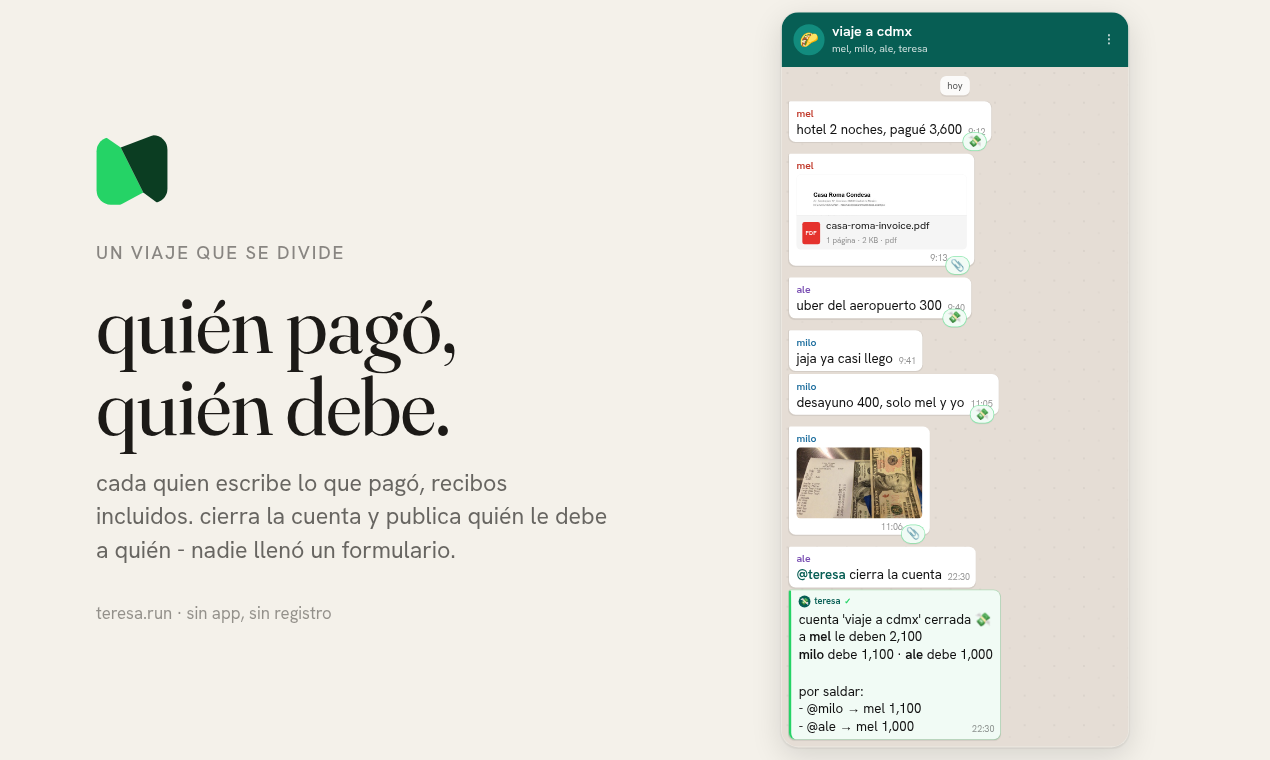Viewport: 1270px width, 760px height.
Task: Click money reaction on hotel message
Action: coord(975,142)
